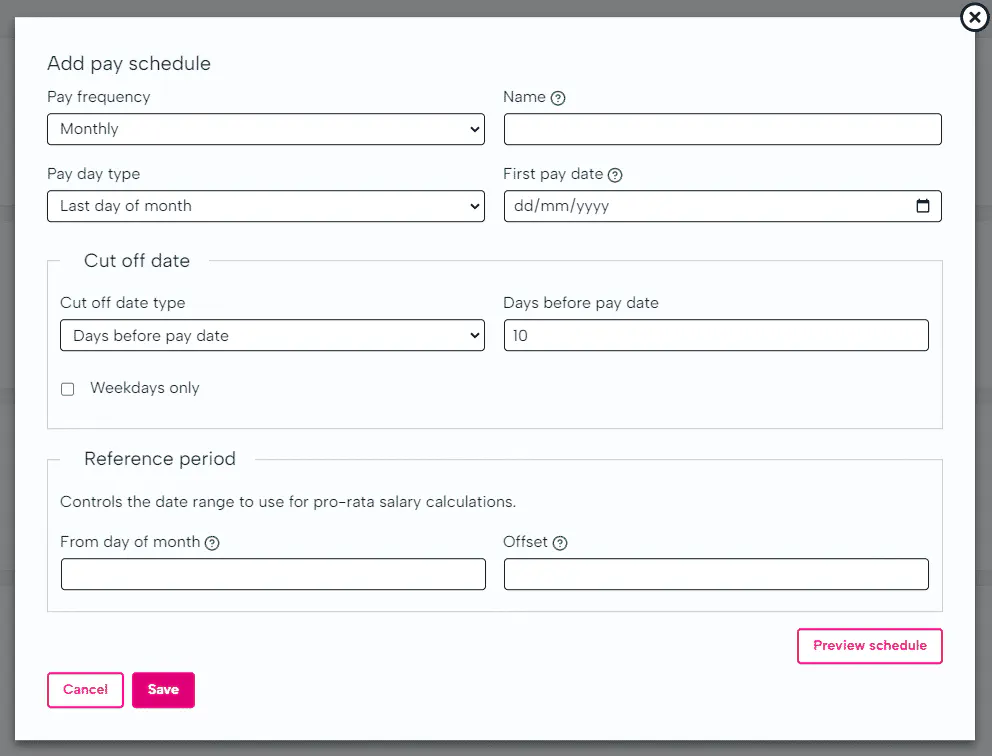Open the Pay frequency dropdown

coord(265,129)
